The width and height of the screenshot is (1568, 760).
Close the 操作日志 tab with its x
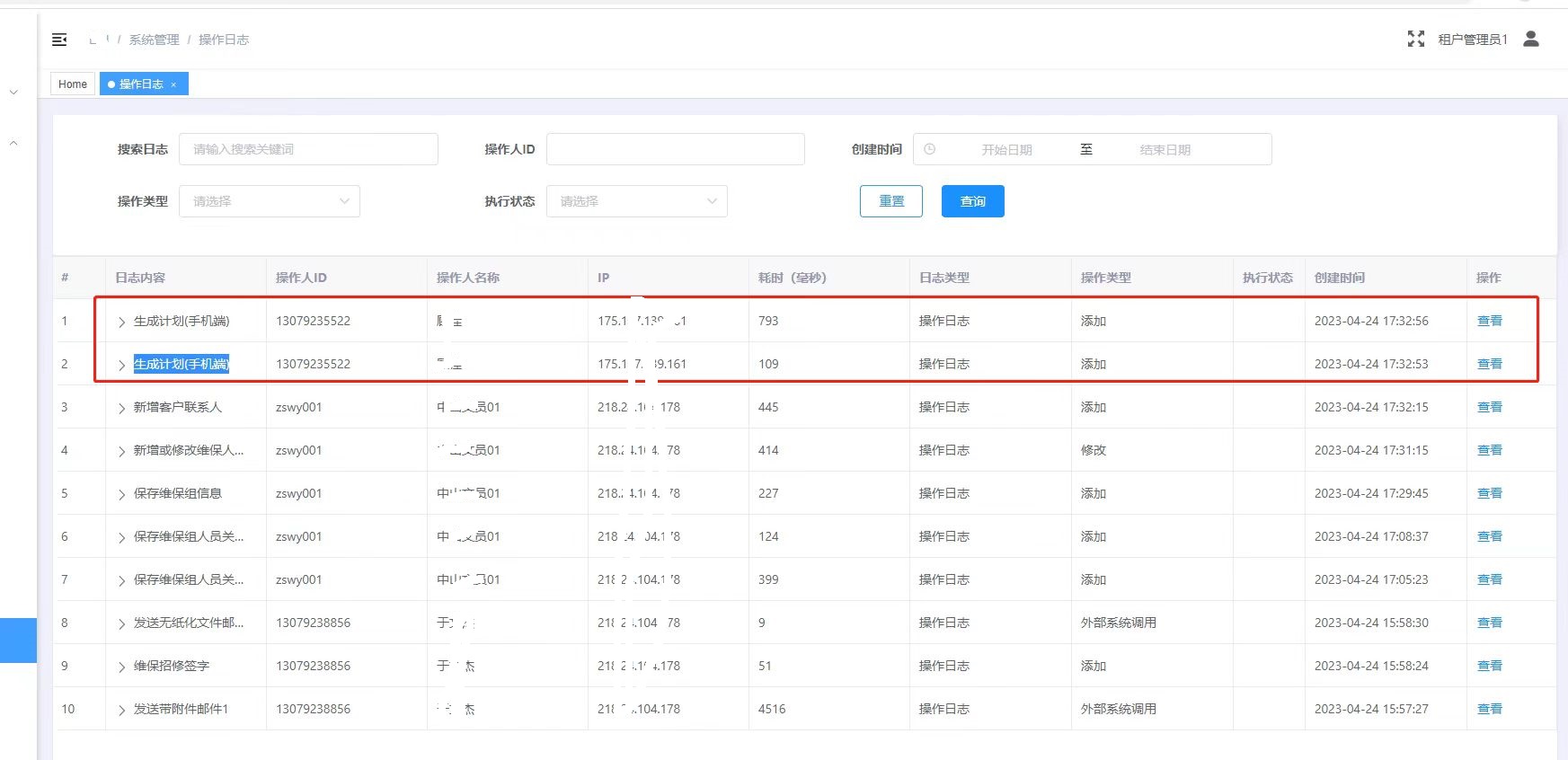click(173, 84)
